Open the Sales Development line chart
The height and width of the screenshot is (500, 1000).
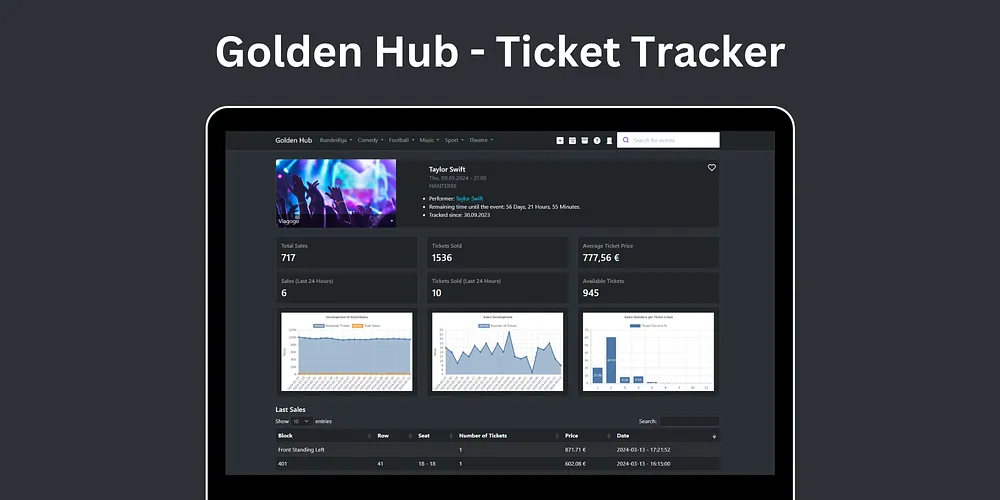tap(497, 351)
